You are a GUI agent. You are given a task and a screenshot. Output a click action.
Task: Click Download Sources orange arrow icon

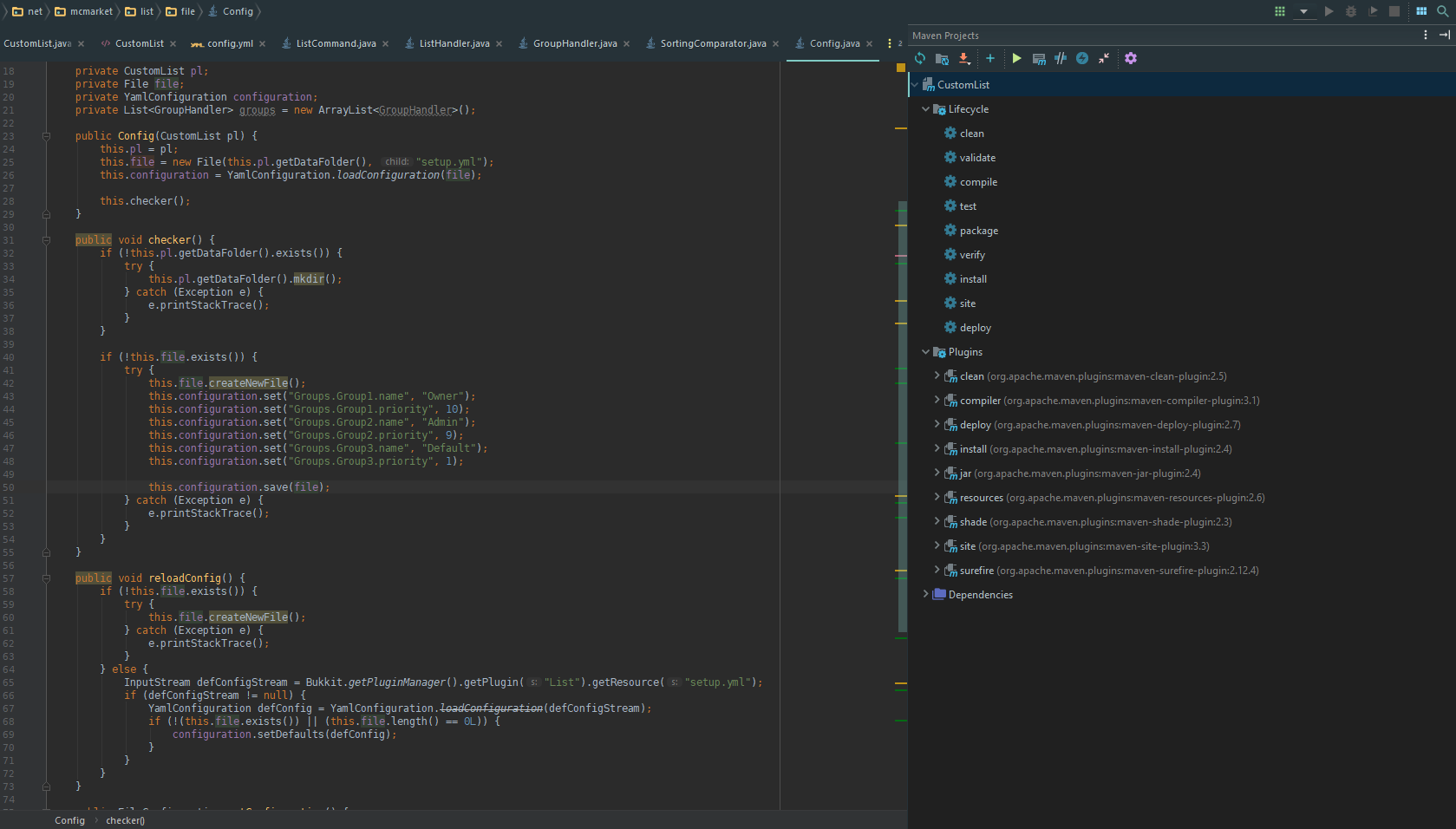pos(964,58)
